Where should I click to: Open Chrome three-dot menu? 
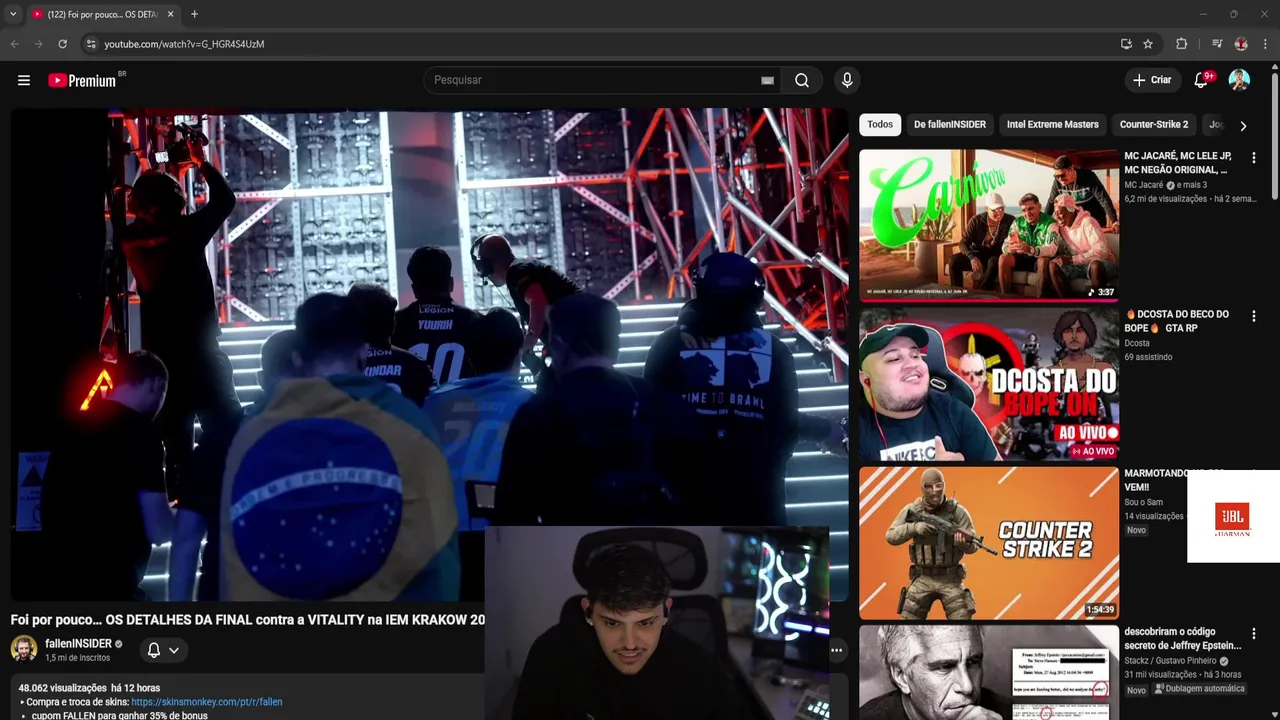click(1265, 44)
